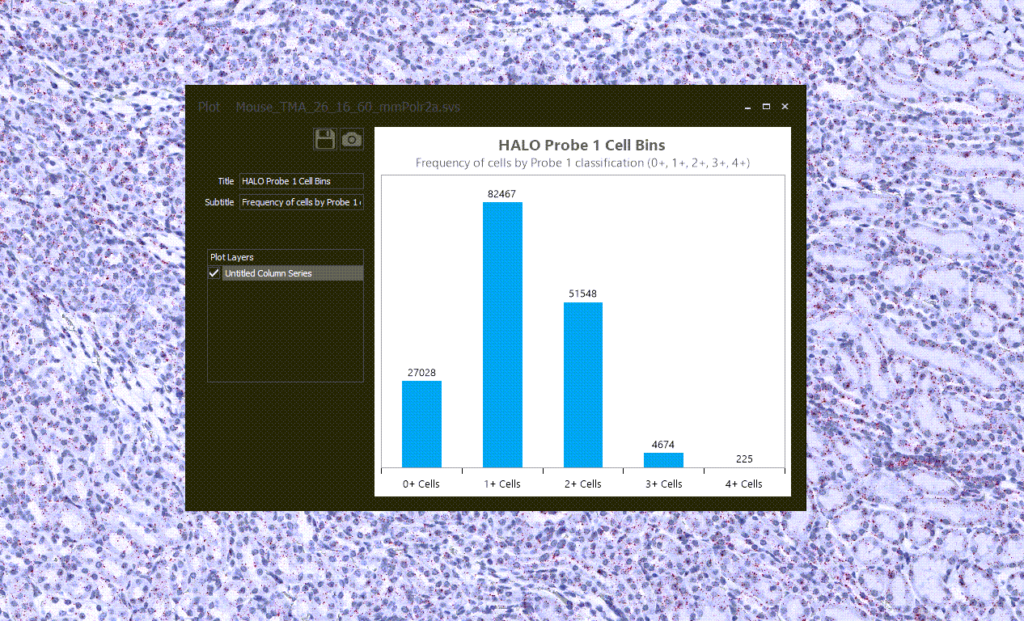Click the 225 value label on the chart
1024x621 pixels.
pyautogui.click(x=742, y=459)
